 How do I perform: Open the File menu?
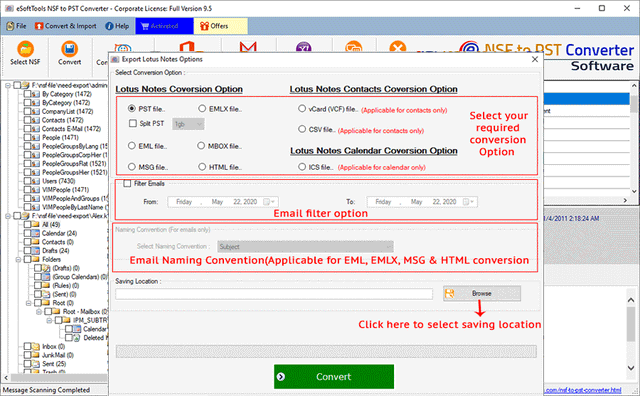tap(17, 26)
